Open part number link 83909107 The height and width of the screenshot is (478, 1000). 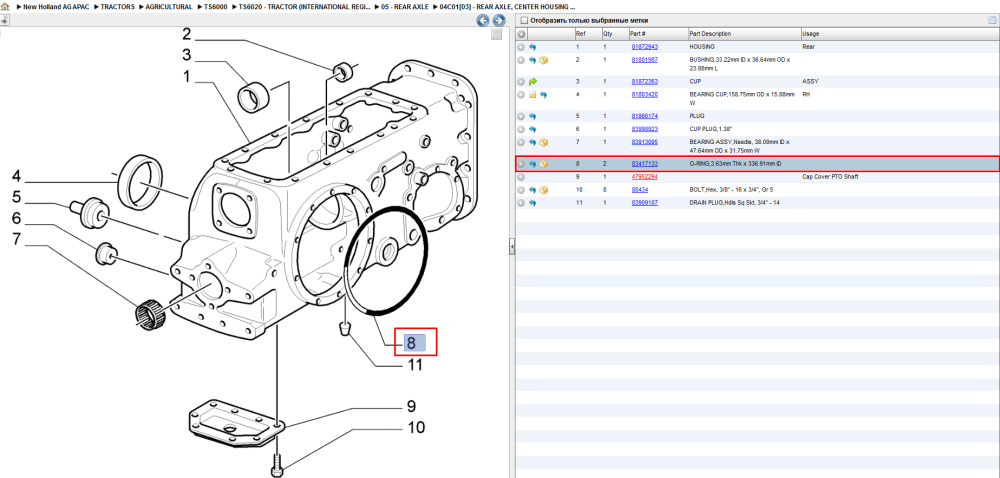click(x=644, y=203)
